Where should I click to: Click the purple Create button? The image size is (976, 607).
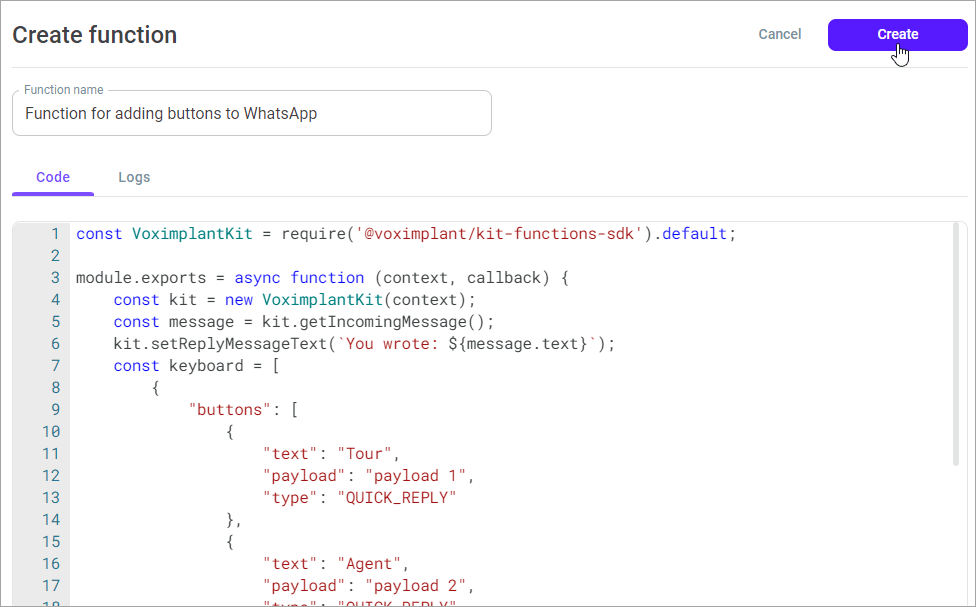[x=897, y=34]
